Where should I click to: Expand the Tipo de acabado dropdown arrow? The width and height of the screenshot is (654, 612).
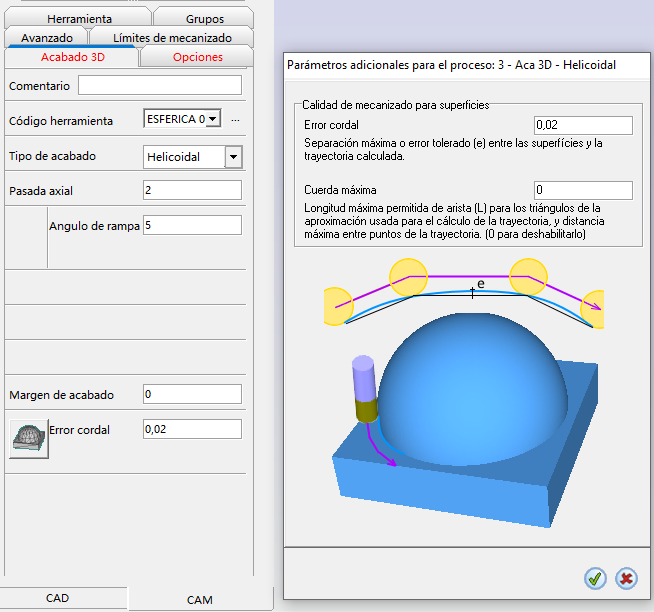coord(233,157)
